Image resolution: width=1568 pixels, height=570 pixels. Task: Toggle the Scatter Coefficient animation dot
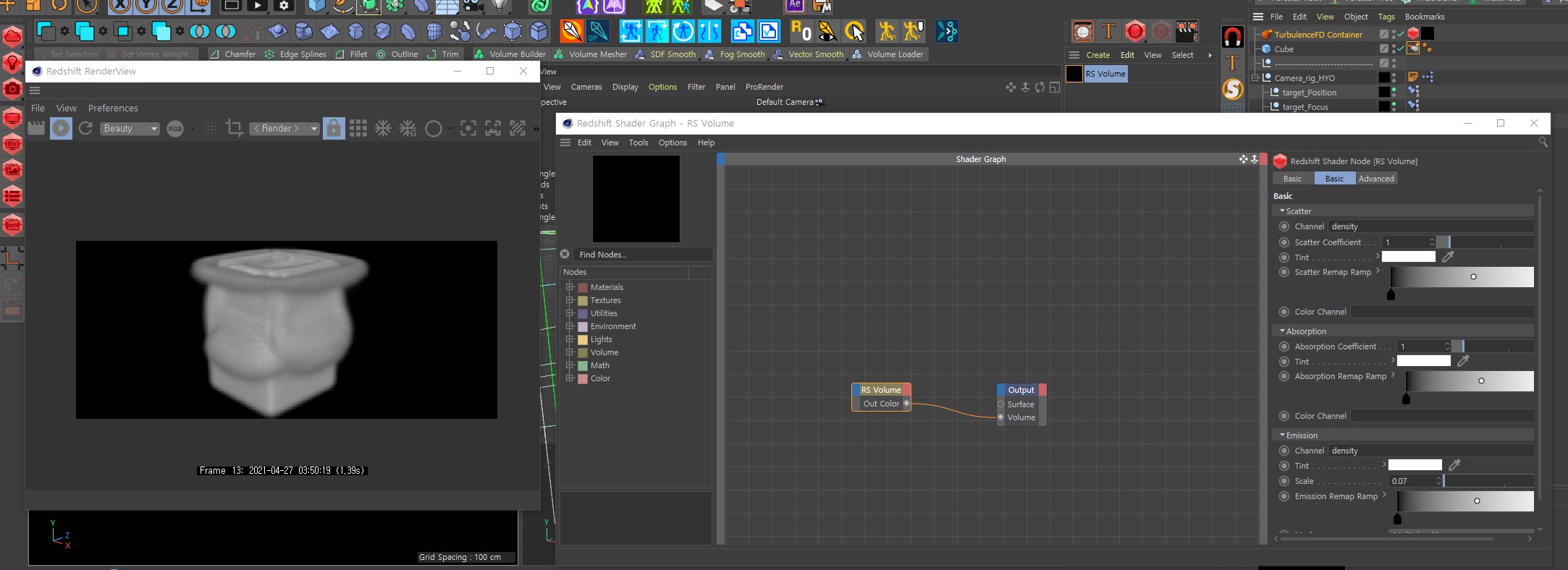coord(1284,242)
